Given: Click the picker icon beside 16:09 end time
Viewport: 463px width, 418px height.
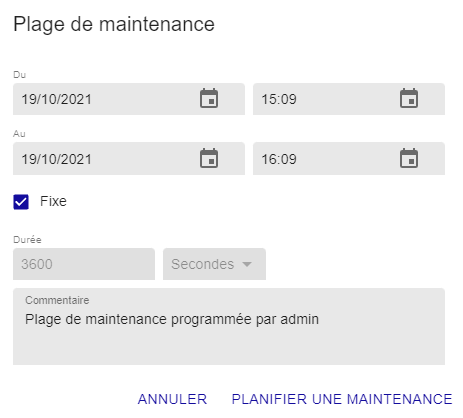Looking at the screenshot, I should coord(409,158).
